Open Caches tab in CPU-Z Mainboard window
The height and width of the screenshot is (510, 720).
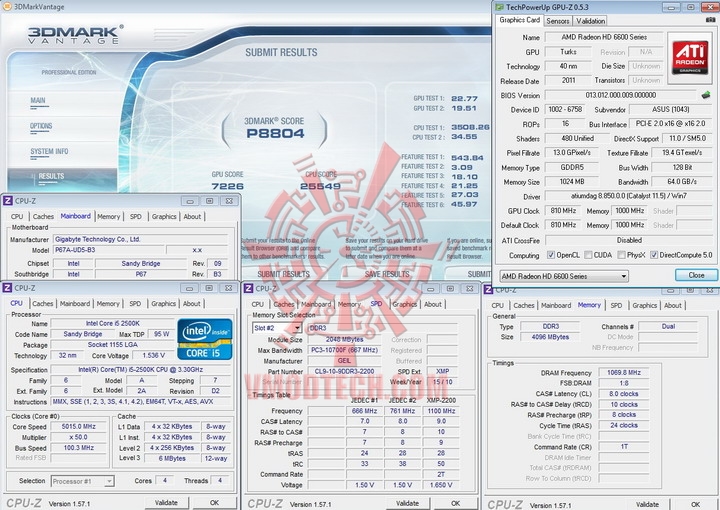pos(43,216)
